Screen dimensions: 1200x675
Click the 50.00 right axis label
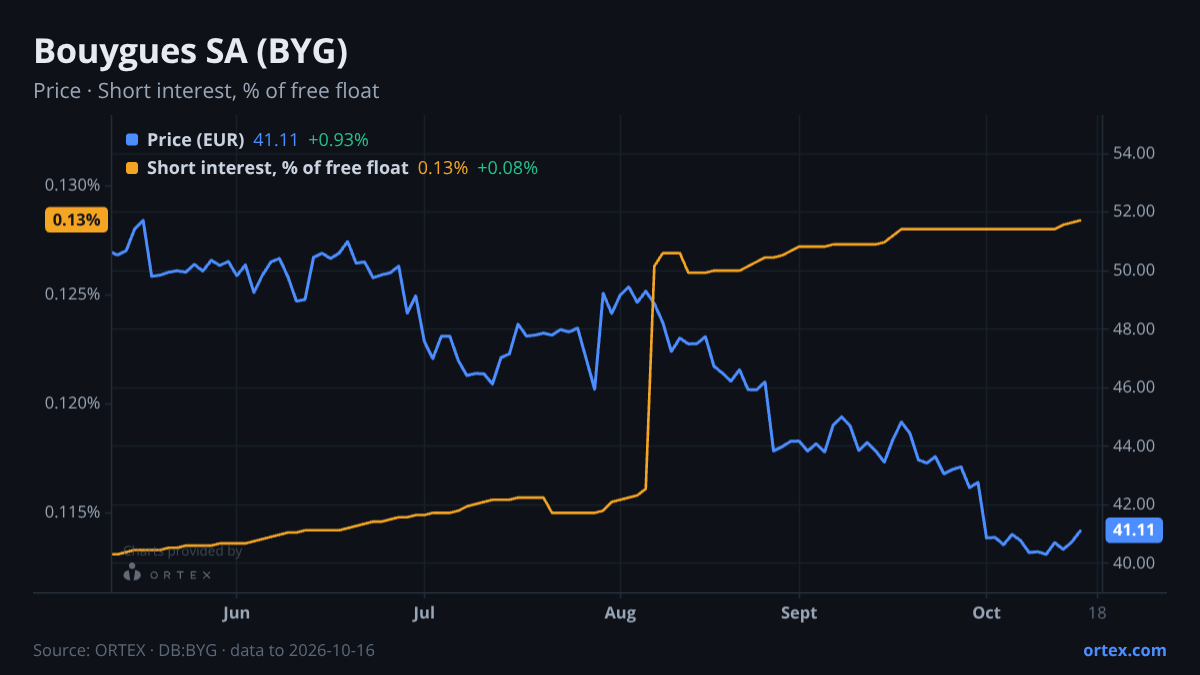click(x=1134, y=270)
